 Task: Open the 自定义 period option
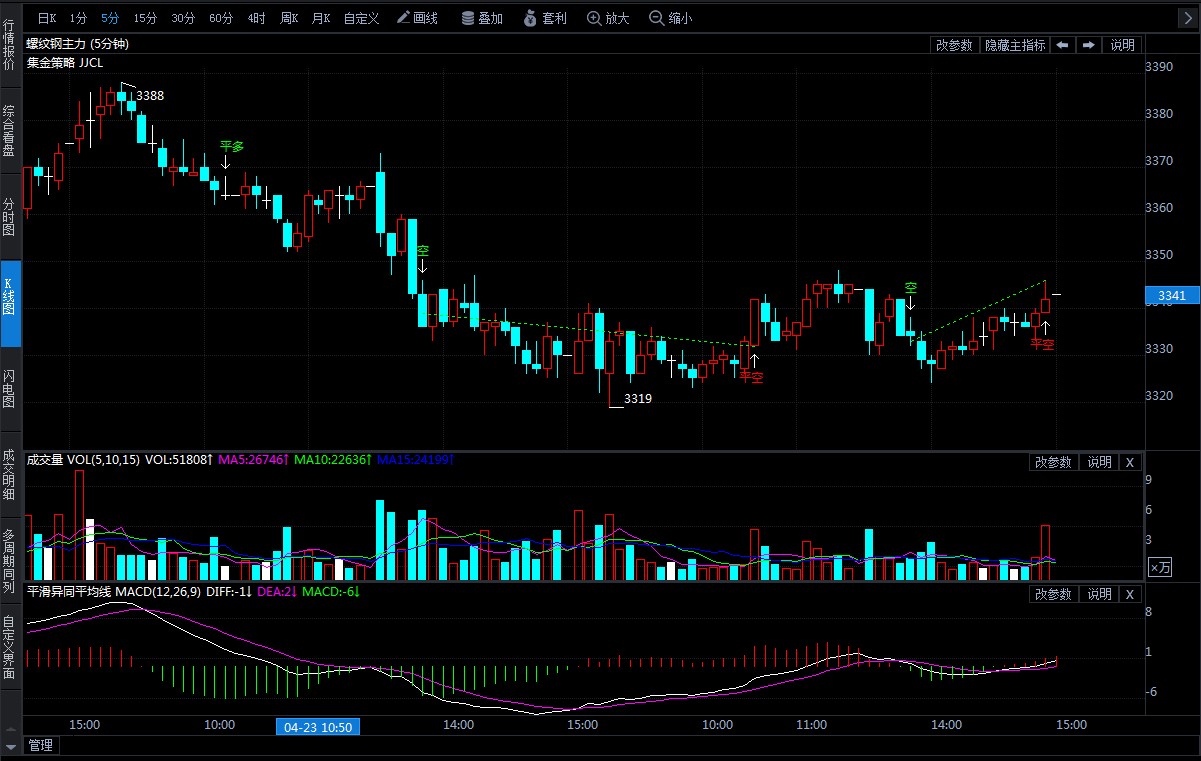(x=361, y=18)
